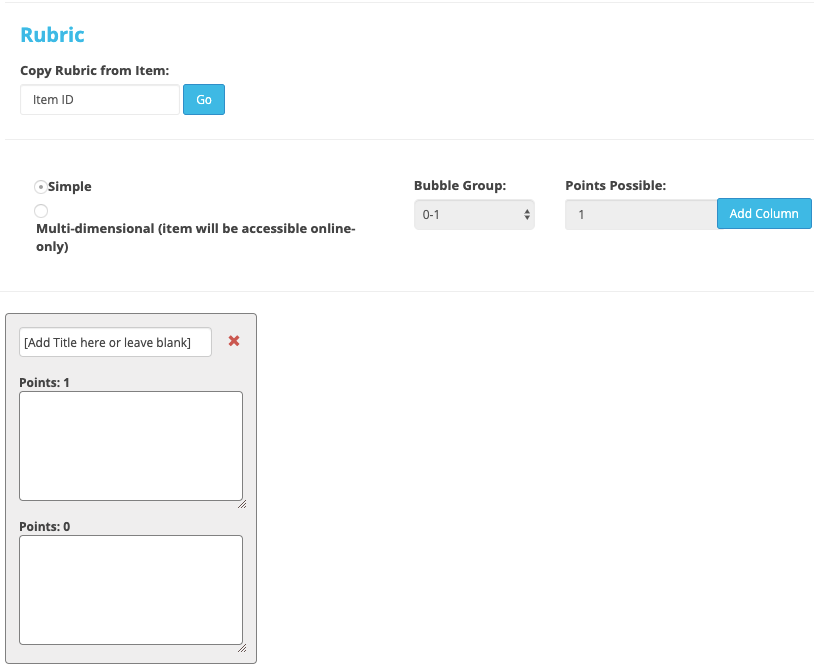Click the resize handle of Points: 1 textarea
814x666 pixels.
click(242, 504)
